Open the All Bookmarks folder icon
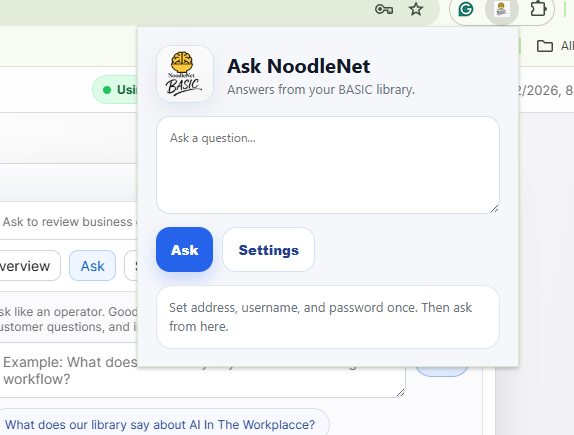 545,46
